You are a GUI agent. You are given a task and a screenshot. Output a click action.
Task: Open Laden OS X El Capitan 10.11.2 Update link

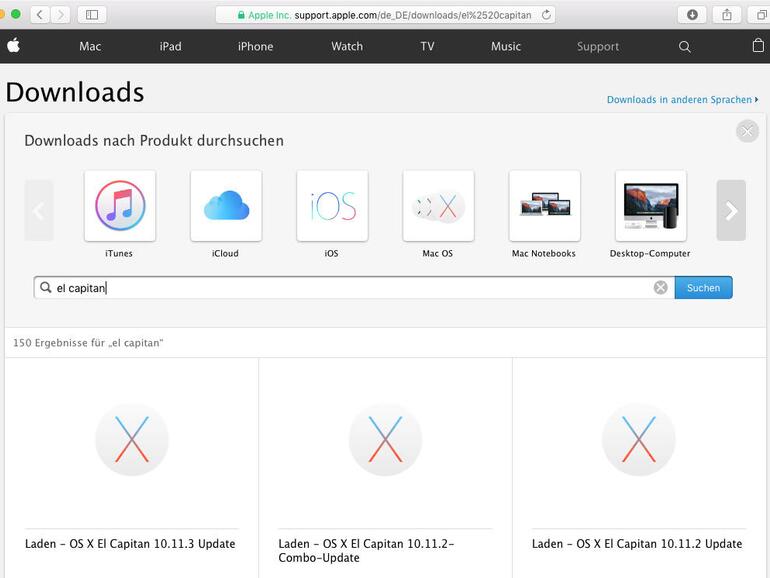(637, 544)
